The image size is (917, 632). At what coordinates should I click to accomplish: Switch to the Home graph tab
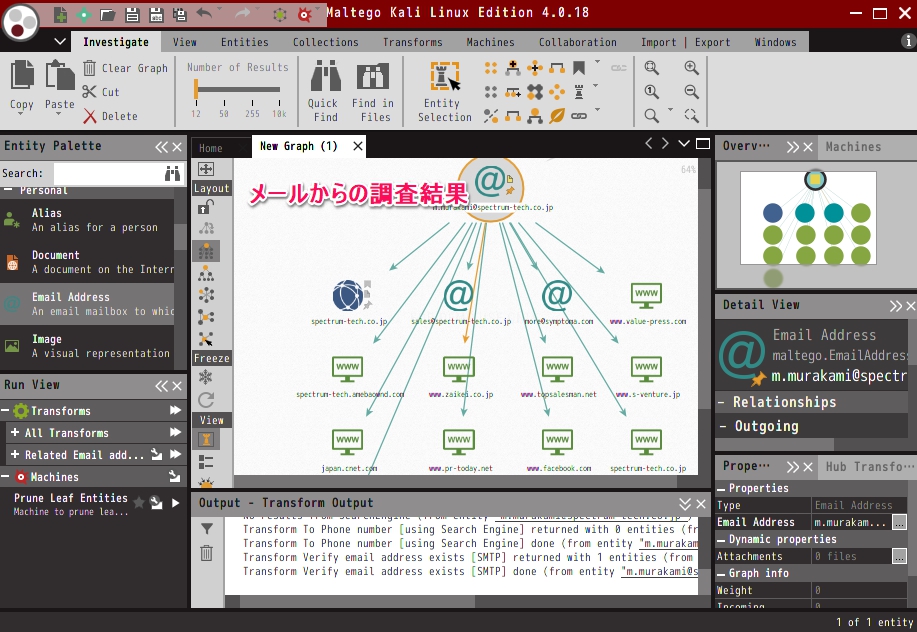pos(211,147)
